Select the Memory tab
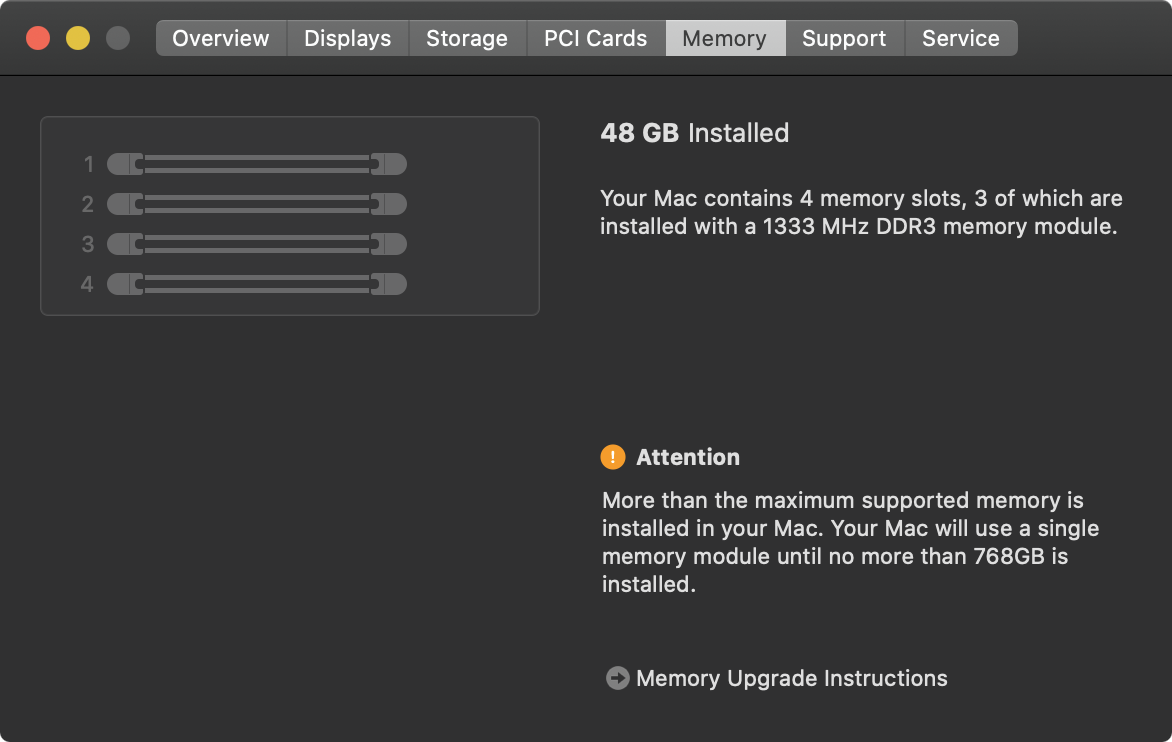Viewport: 1172px width, 742px height. pyautogui.click(x=724, y=38)
